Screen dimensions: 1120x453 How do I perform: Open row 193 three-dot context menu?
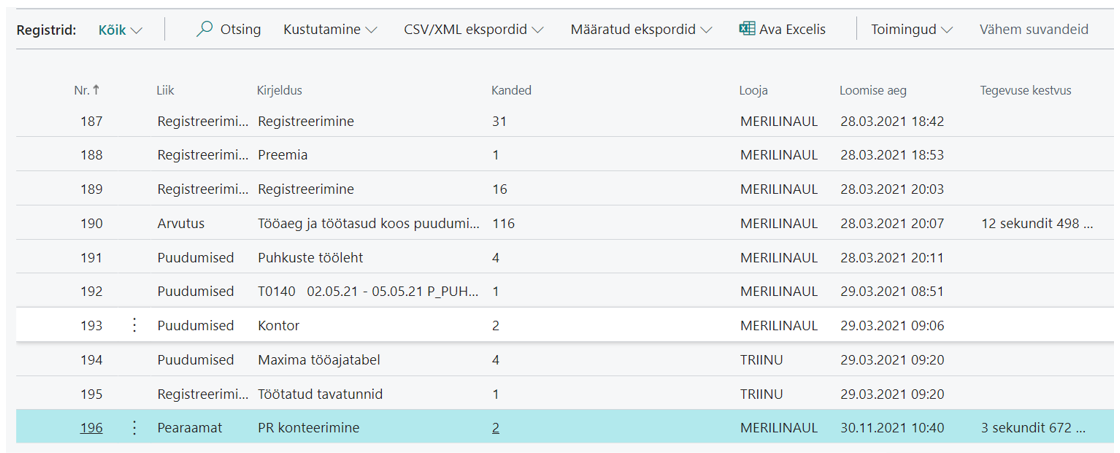pyautogui.click(x=134, y=325)
